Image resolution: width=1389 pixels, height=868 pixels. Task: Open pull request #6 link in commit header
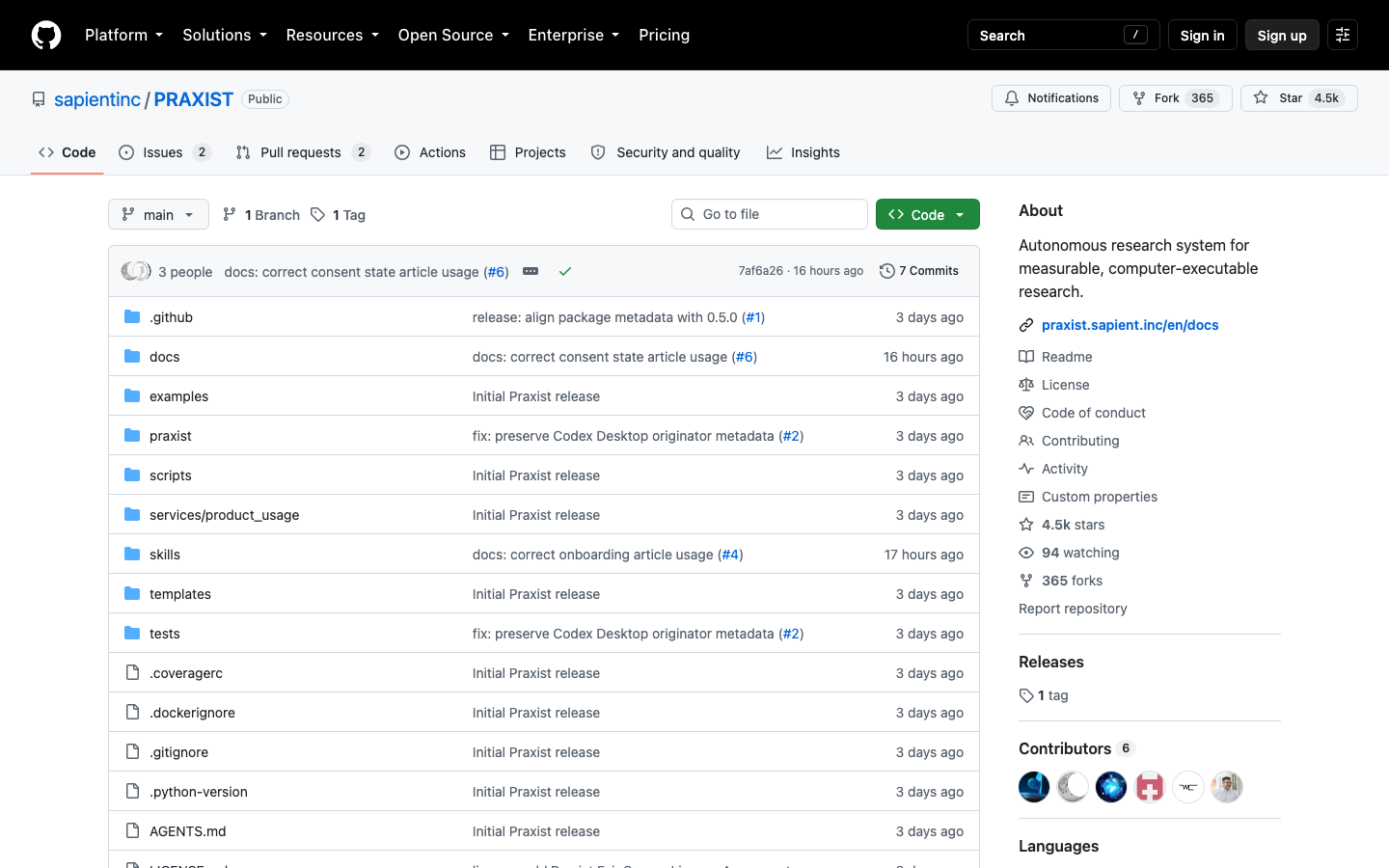[x=497, y=272]
